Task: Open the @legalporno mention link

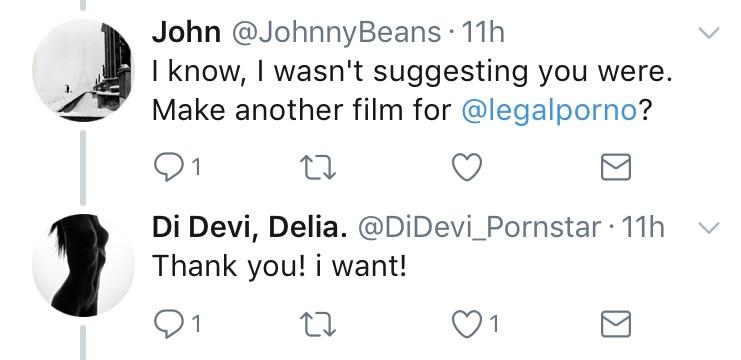Action: pyautogui.click(x=549, y=111)
